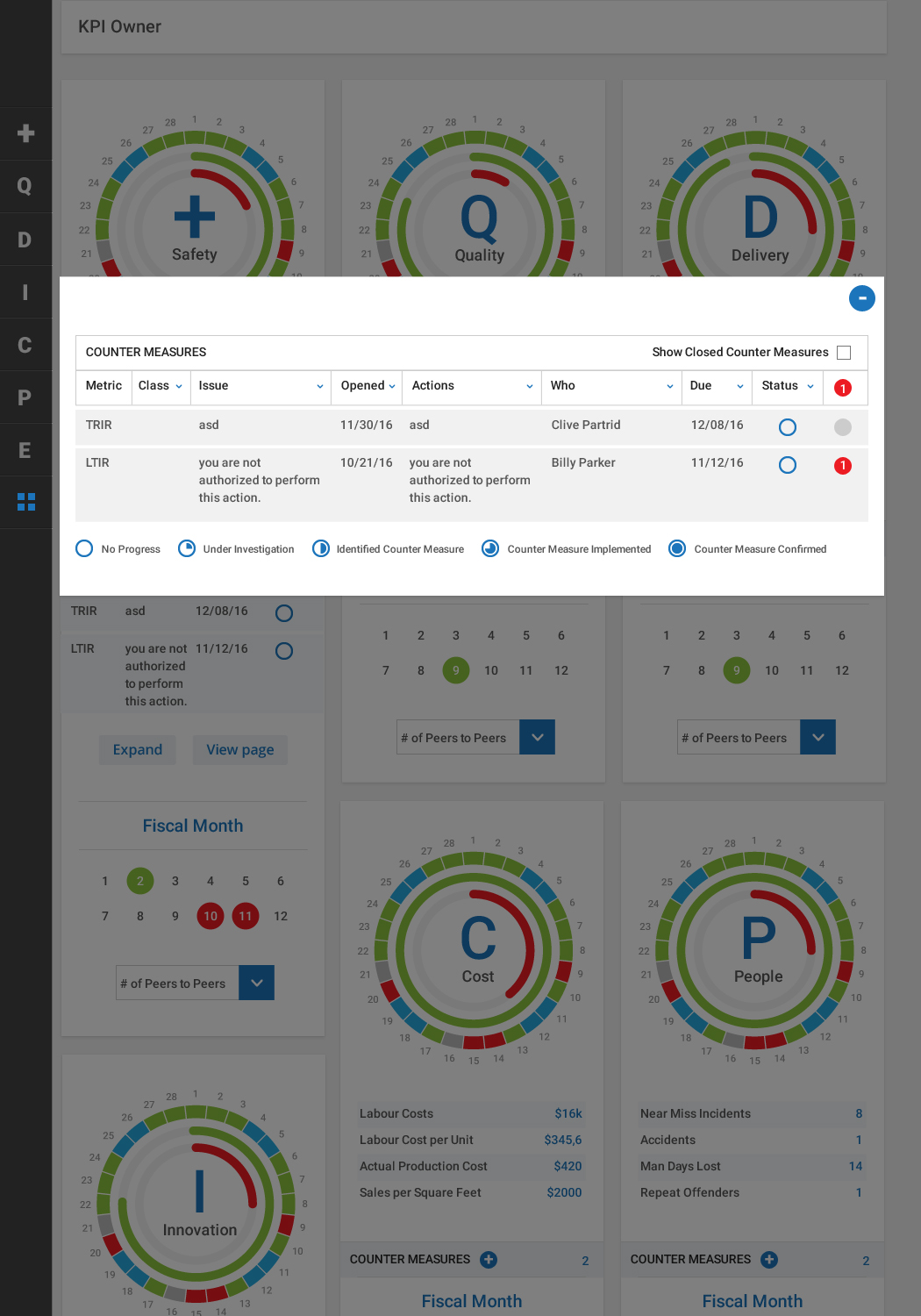Click Billy Parker in Who column
This screenshot has height=1316, width=921.
pos(583,462)
